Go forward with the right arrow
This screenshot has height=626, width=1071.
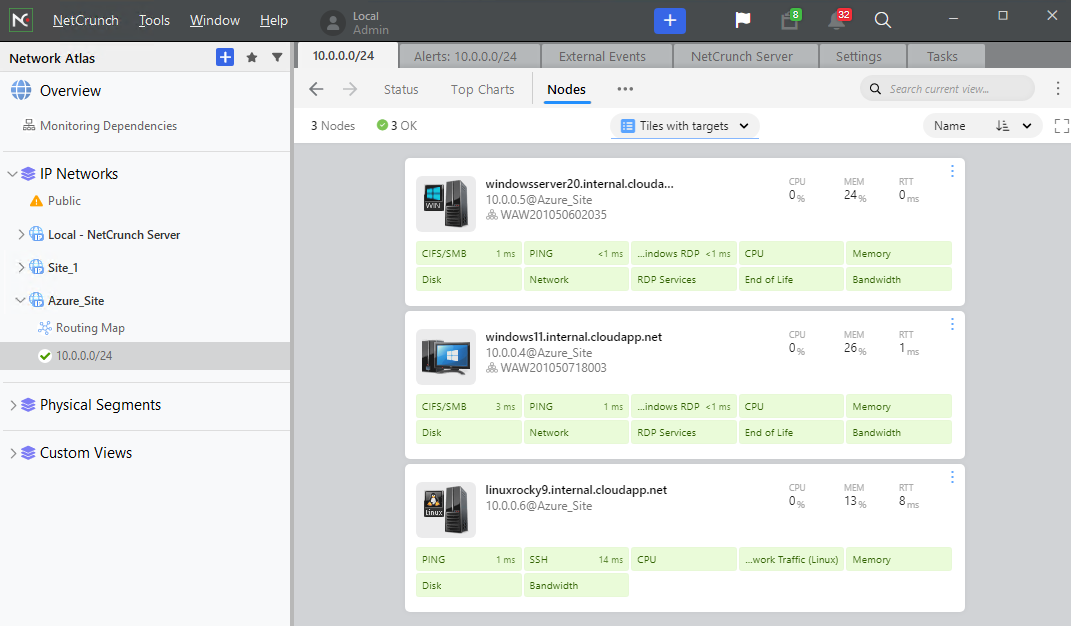click(x=350, y=89)
